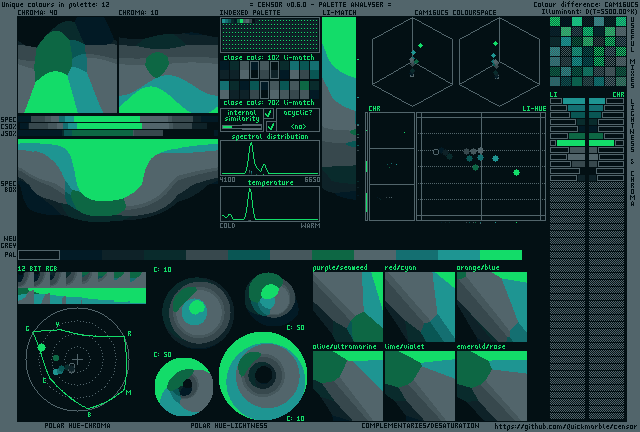The height and width of the screenshot is (432, 640).
Task: Open the emerald/rose complementary thumbnail
Action: click(491, 384)
